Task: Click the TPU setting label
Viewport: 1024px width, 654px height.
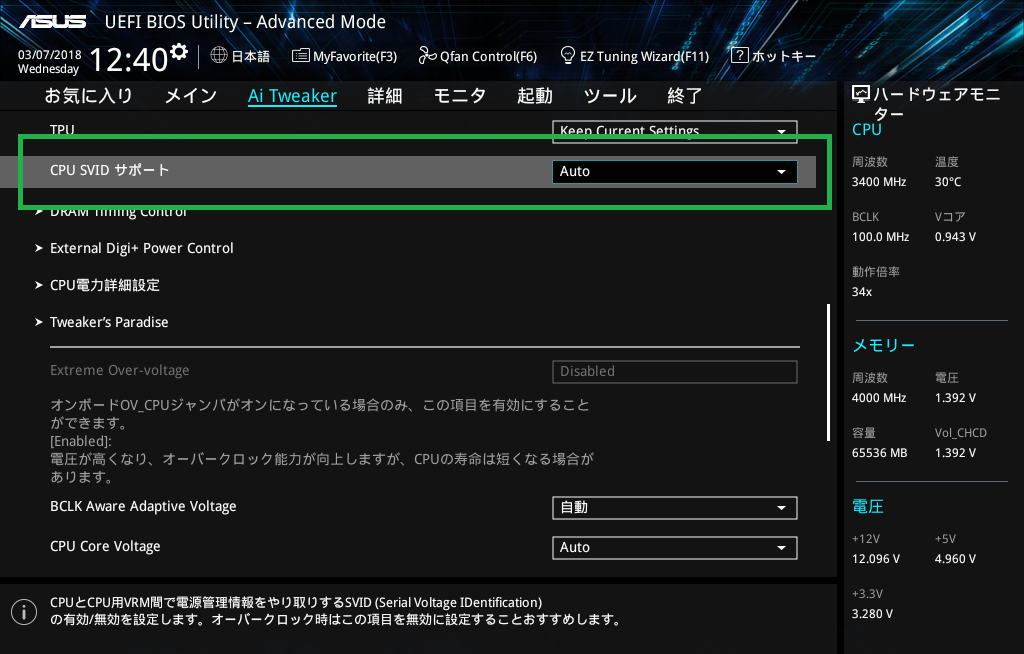Action: click(62, 129)
